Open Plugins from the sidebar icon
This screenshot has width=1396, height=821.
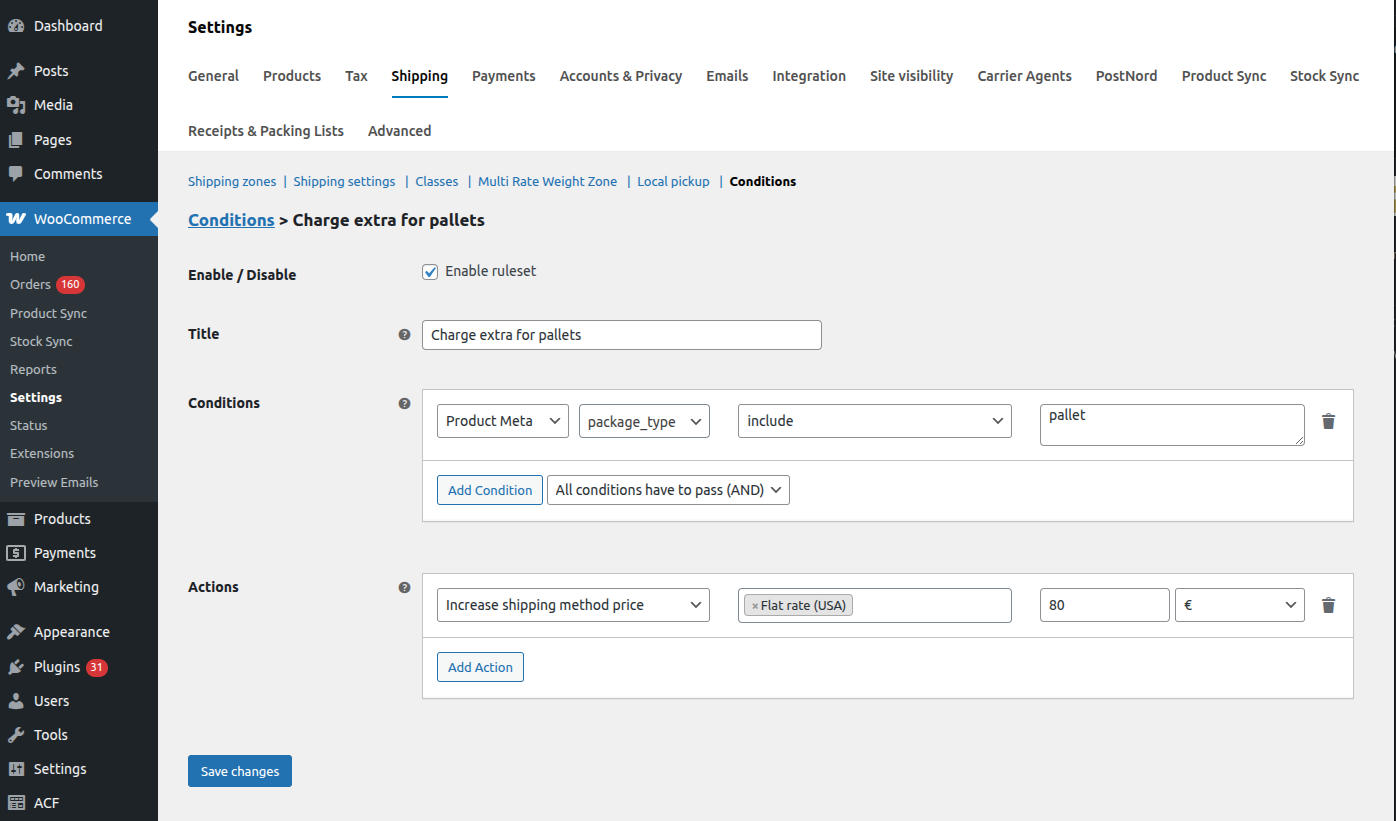pyautogui.click(x=16, y=667)
